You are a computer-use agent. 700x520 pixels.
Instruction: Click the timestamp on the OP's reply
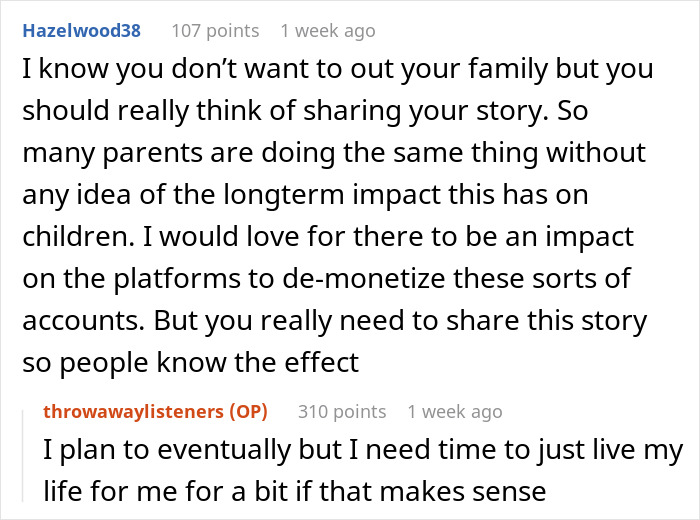tap(455, 412)
